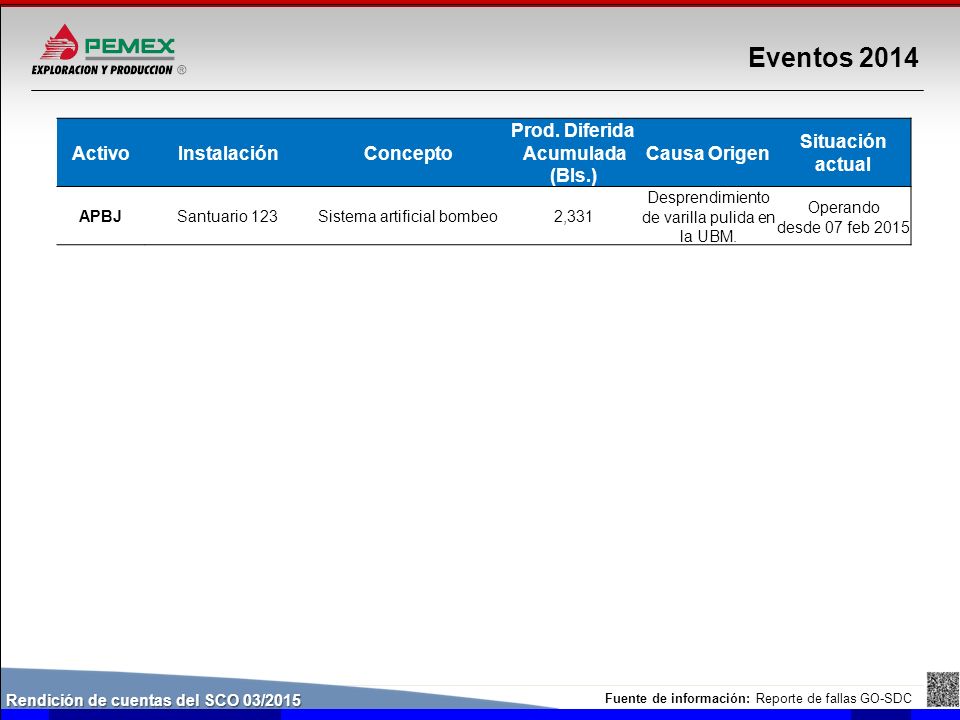
Task: Click 'Rendición de cuentas del SCO 03/2015' footer
Action: [x=154, y=700]
